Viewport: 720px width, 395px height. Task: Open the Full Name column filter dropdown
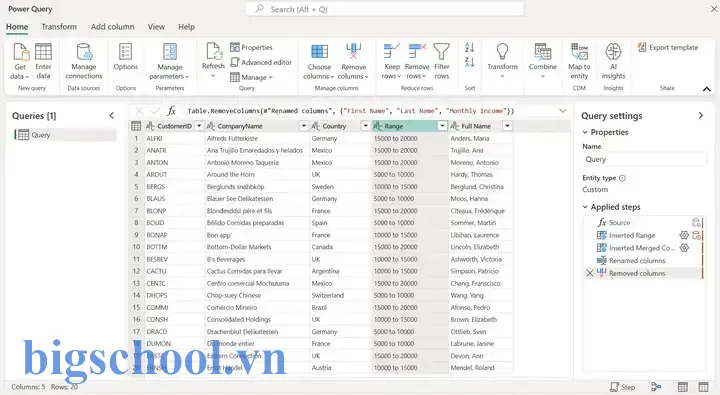507,126
